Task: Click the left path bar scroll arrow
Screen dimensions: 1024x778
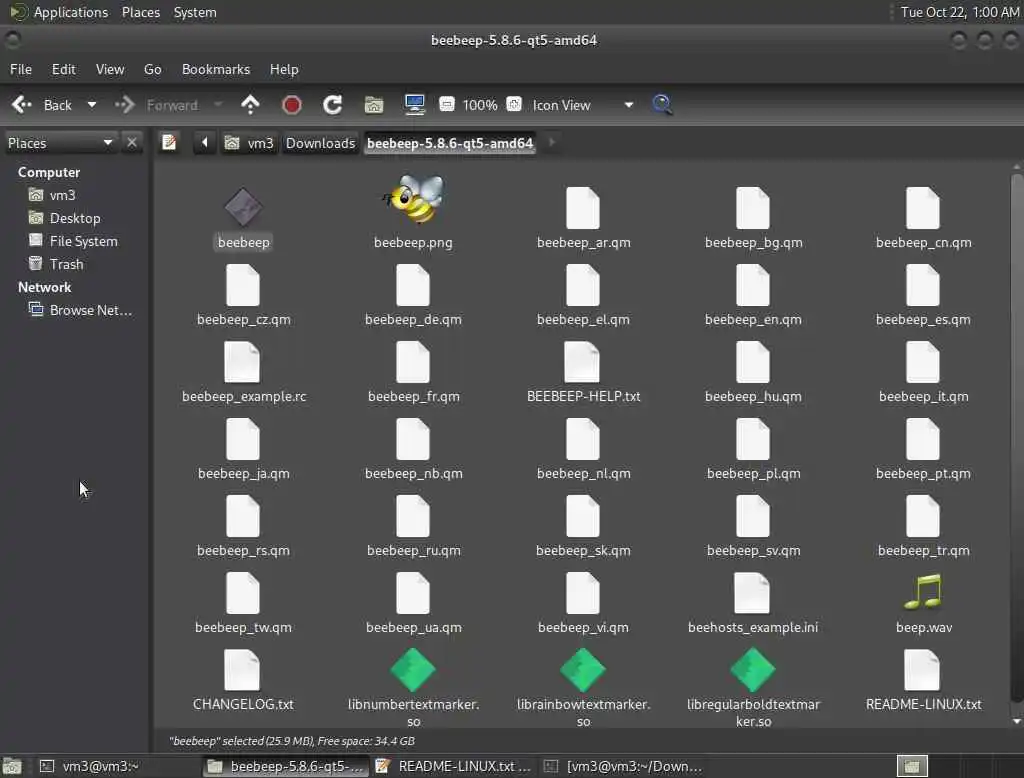Action: [x=204, y=142]
